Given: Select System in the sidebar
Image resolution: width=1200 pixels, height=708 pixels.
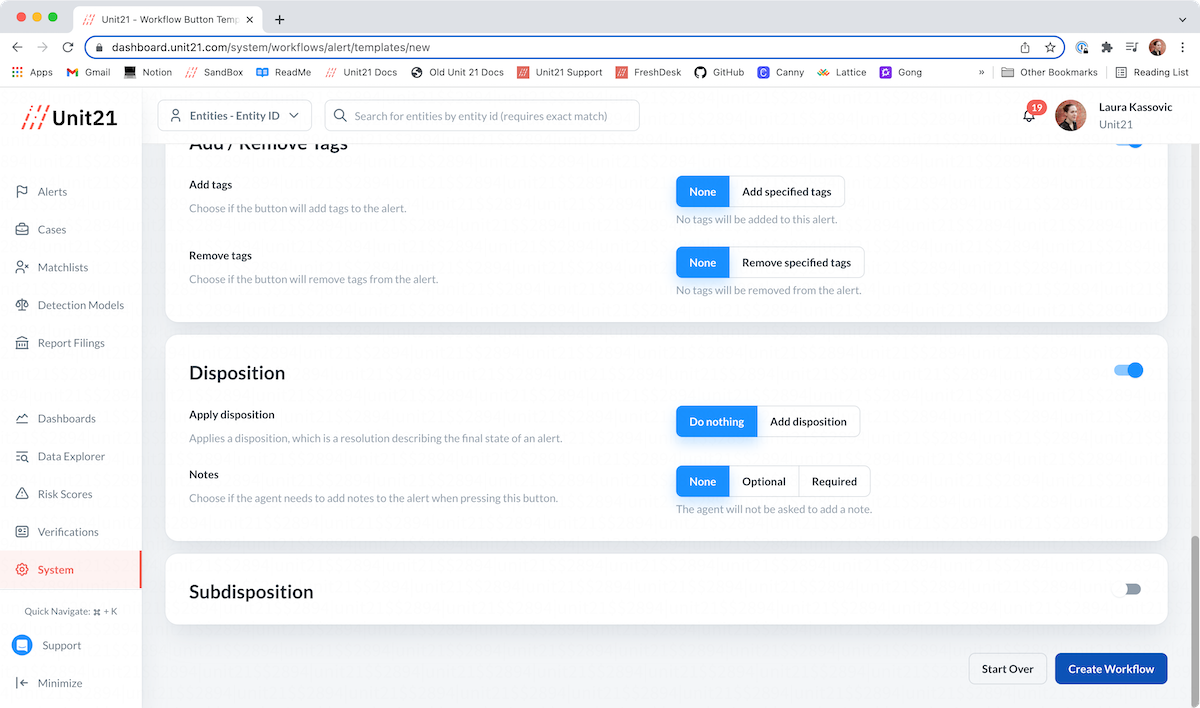Looking at the screenshot, I should tap(70, 570).
